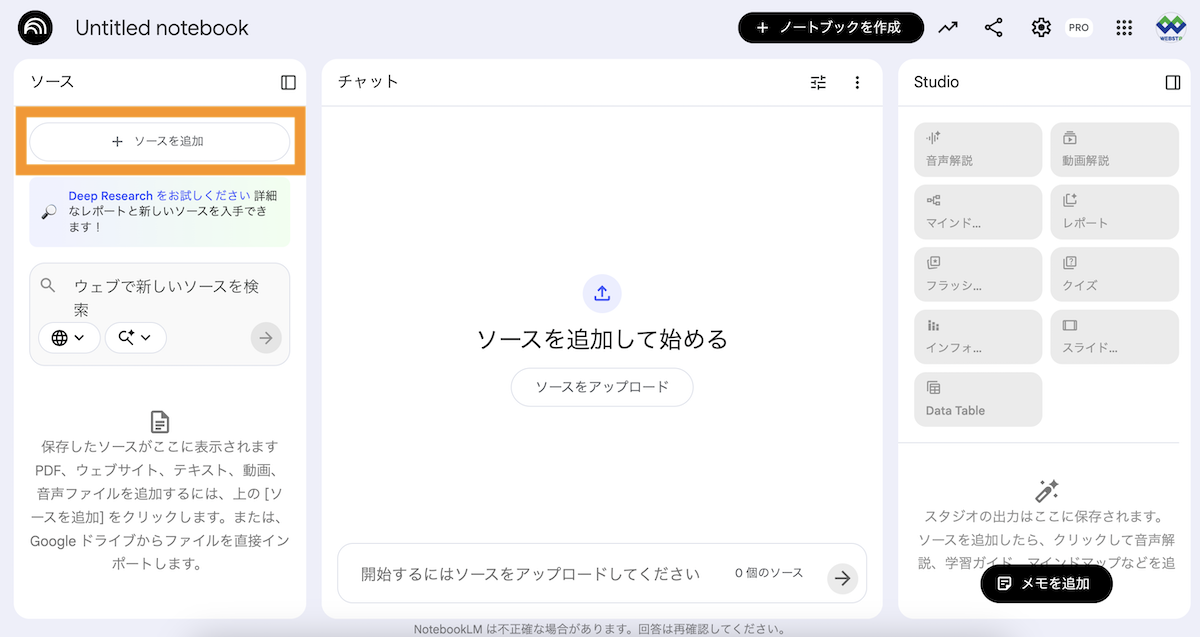The image size is (1200, 637).
Task: Expand the research mode dropdown
Action: (135, 338)
